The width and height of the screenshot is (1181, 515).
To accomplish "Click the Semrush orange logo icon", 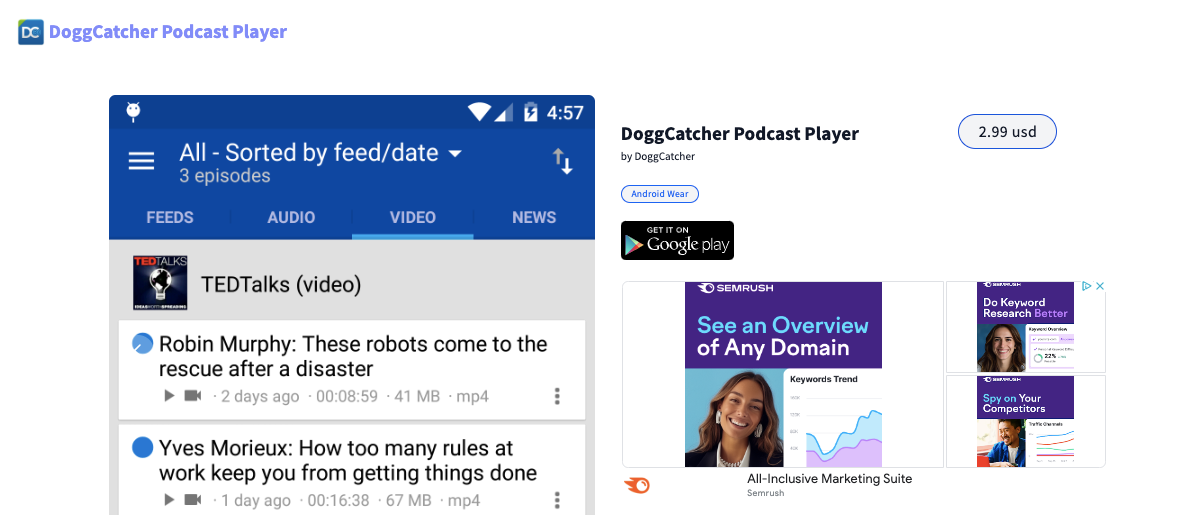I will pyautogui.click(x=636, y=486).
